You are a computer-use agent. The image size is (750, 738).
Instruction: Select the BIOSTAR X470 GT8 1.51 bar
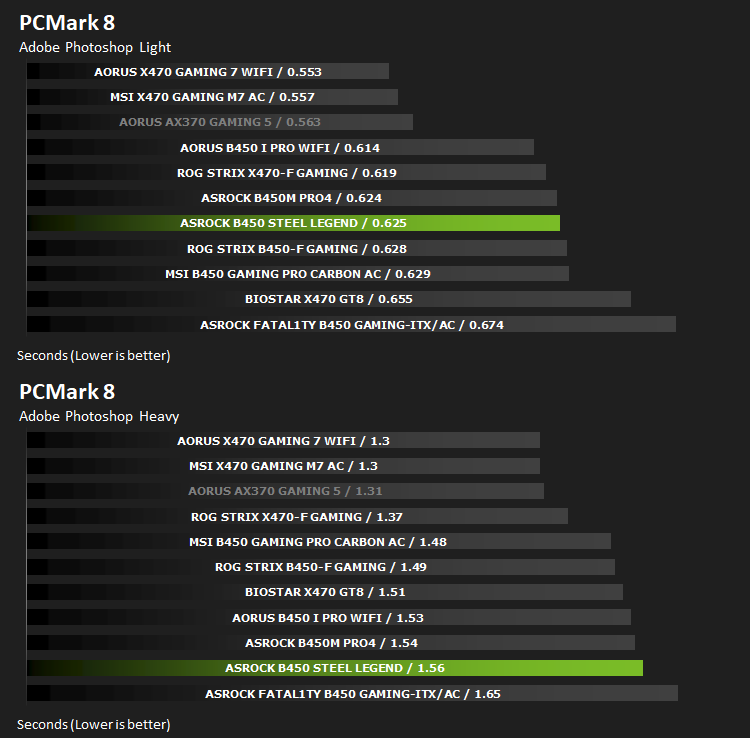click(x=325, y=592)
